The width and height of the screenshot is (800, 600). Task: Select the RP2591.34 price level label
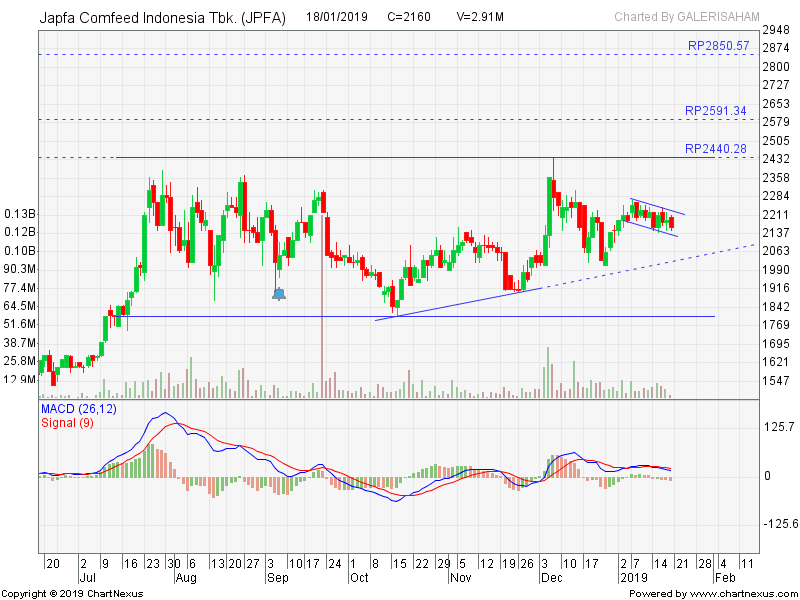[x=716, y=111]
